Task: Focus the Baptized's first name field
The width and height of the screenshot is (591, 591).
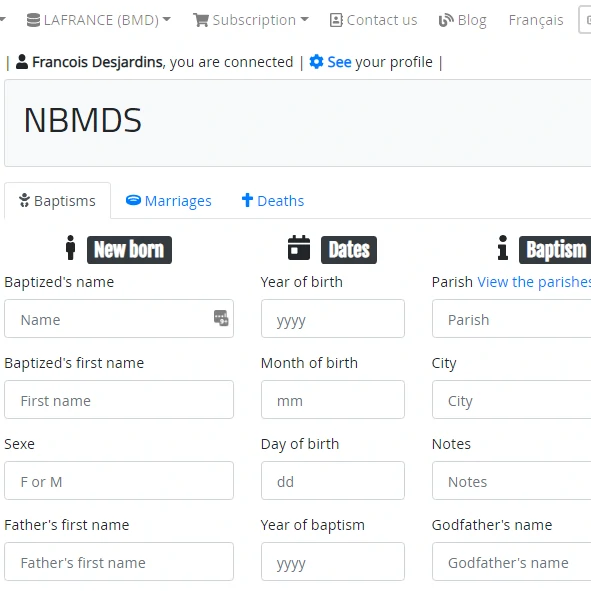Action: (x=119, y=400)
